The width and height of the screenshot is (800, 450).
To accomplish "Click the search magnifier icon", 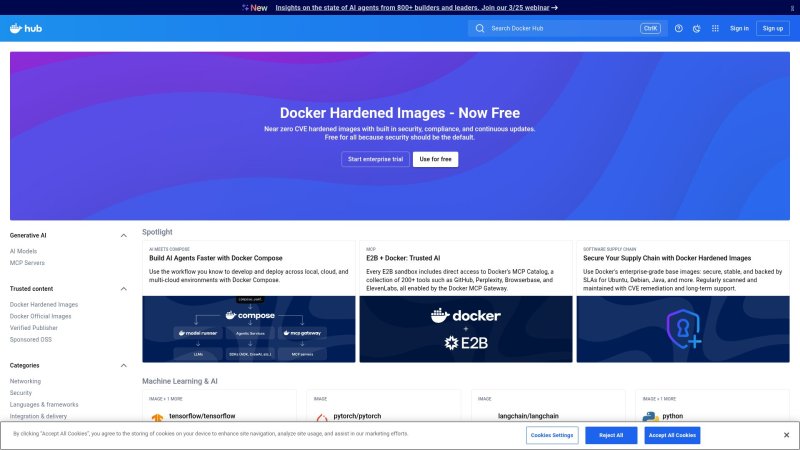I will [480, 29].
